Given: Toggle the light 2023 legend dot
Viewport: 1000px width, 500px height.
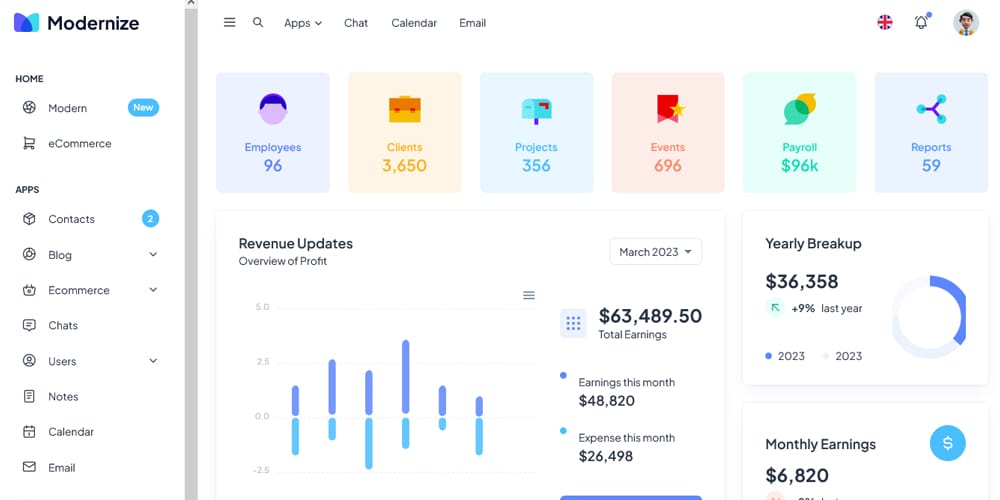Looking at the screenshot, I should (x=826, y=356).
